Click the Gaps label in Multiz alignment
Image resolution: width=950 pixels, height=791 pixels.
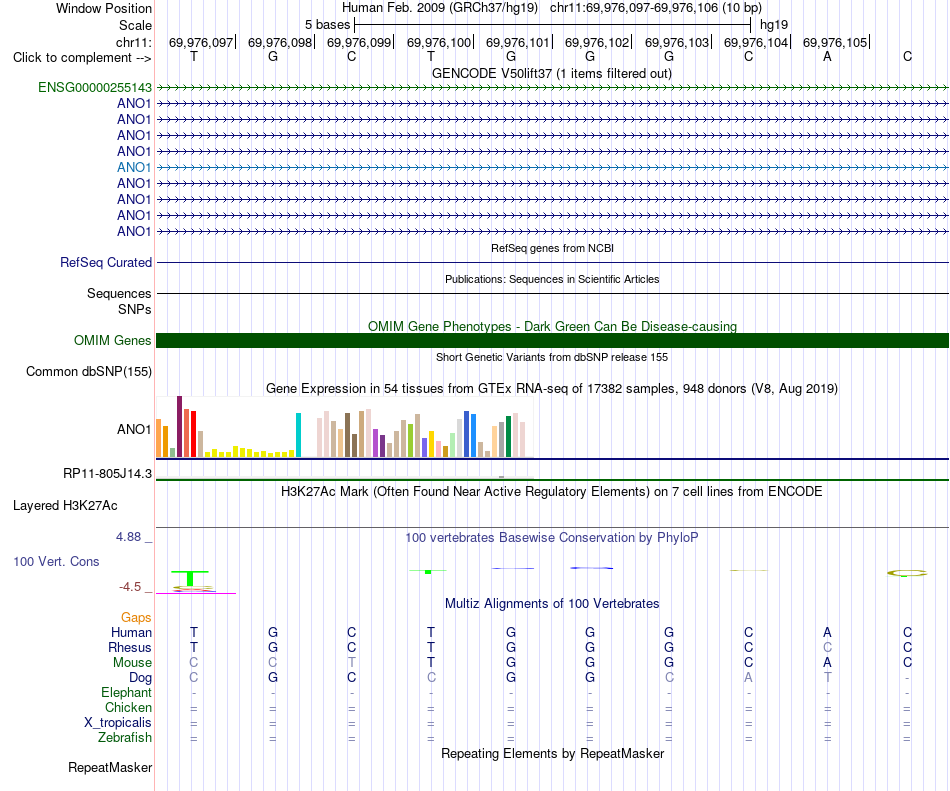136,617
